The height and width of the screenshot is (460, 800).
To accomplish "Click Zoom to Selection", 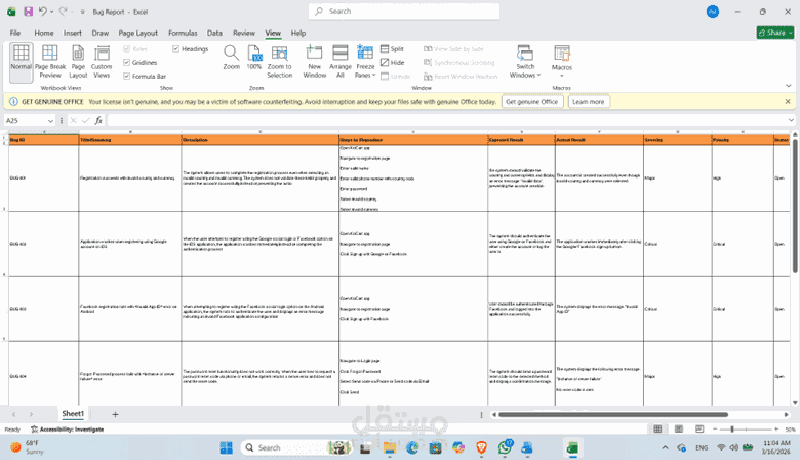I will 280,62.
